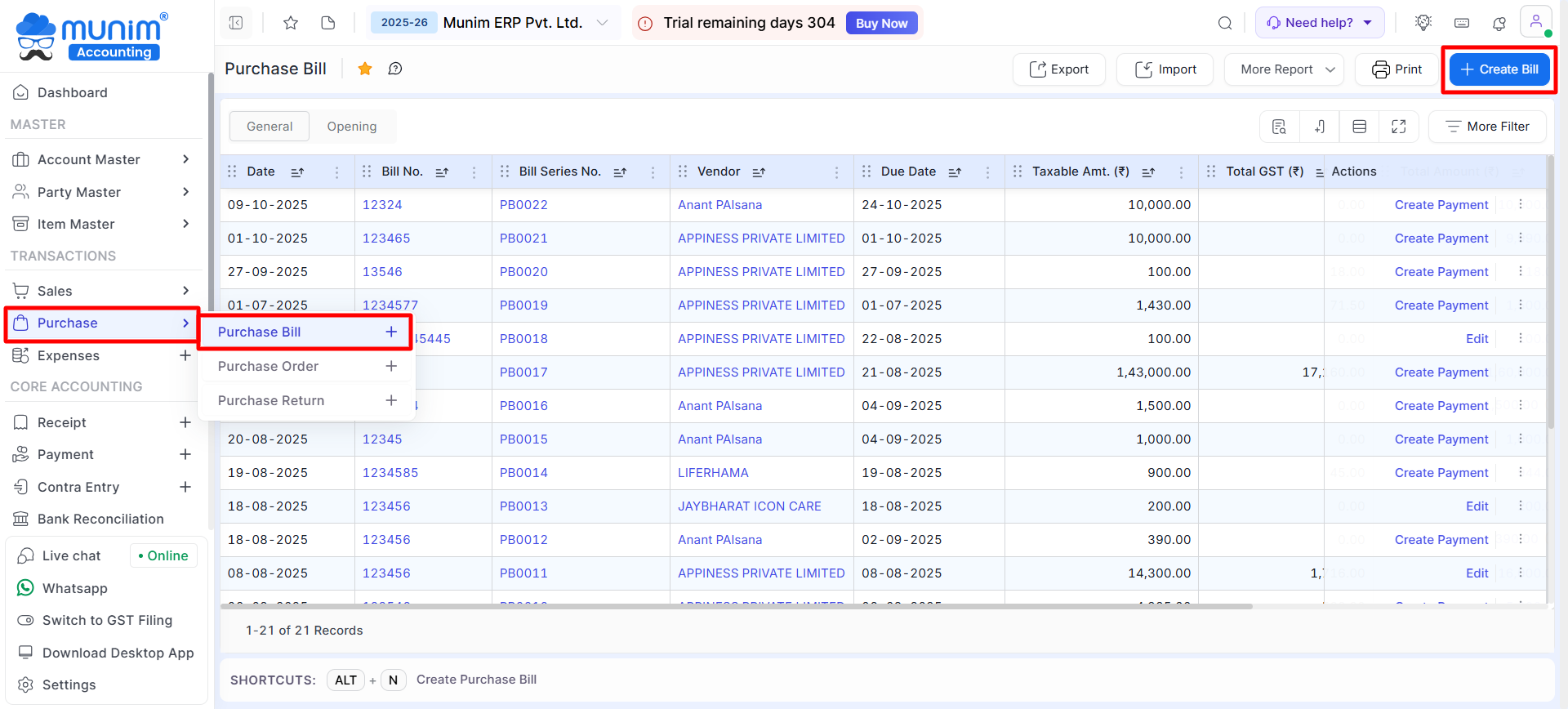Open vendor link LIFERHAMA
1568x709 pixels.
[x=713, y=473]
